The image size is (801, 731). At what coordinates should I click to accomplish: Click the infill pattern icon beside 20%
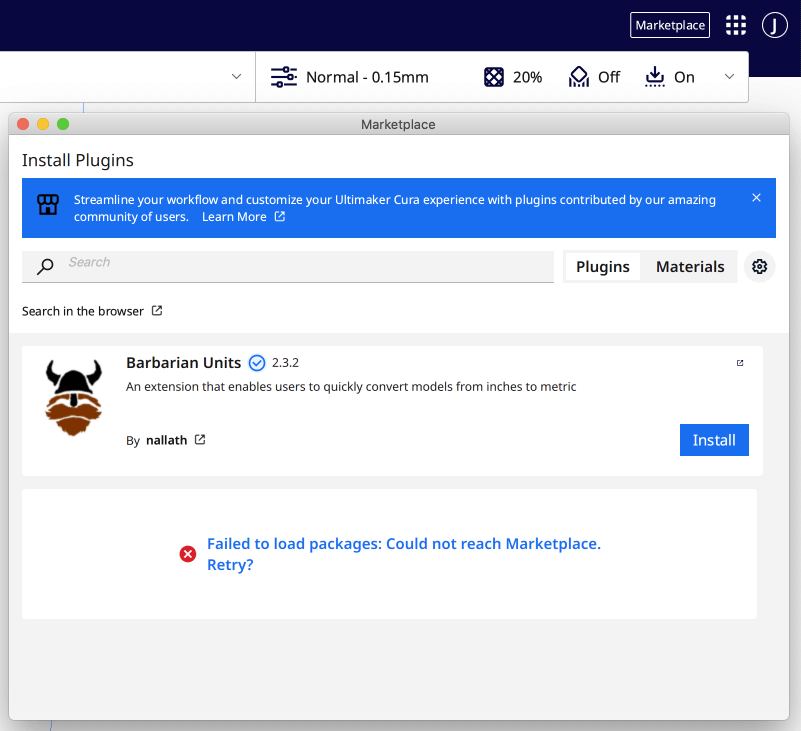pos(493,77)
